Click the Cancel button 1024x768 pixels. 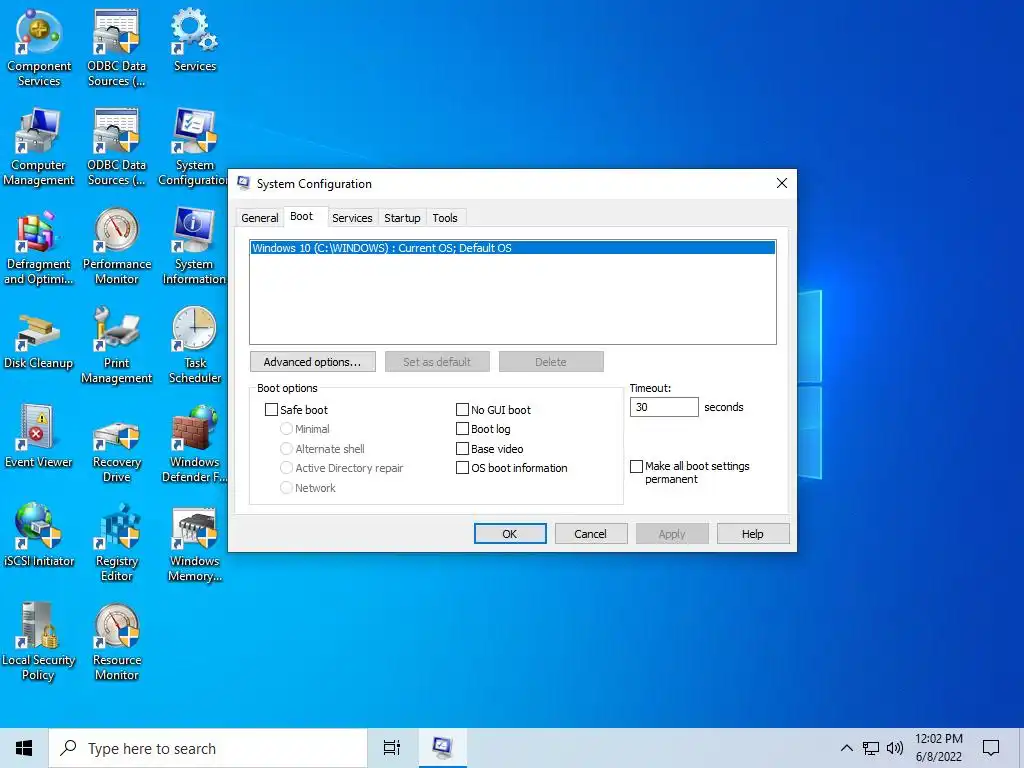point(590,534)
